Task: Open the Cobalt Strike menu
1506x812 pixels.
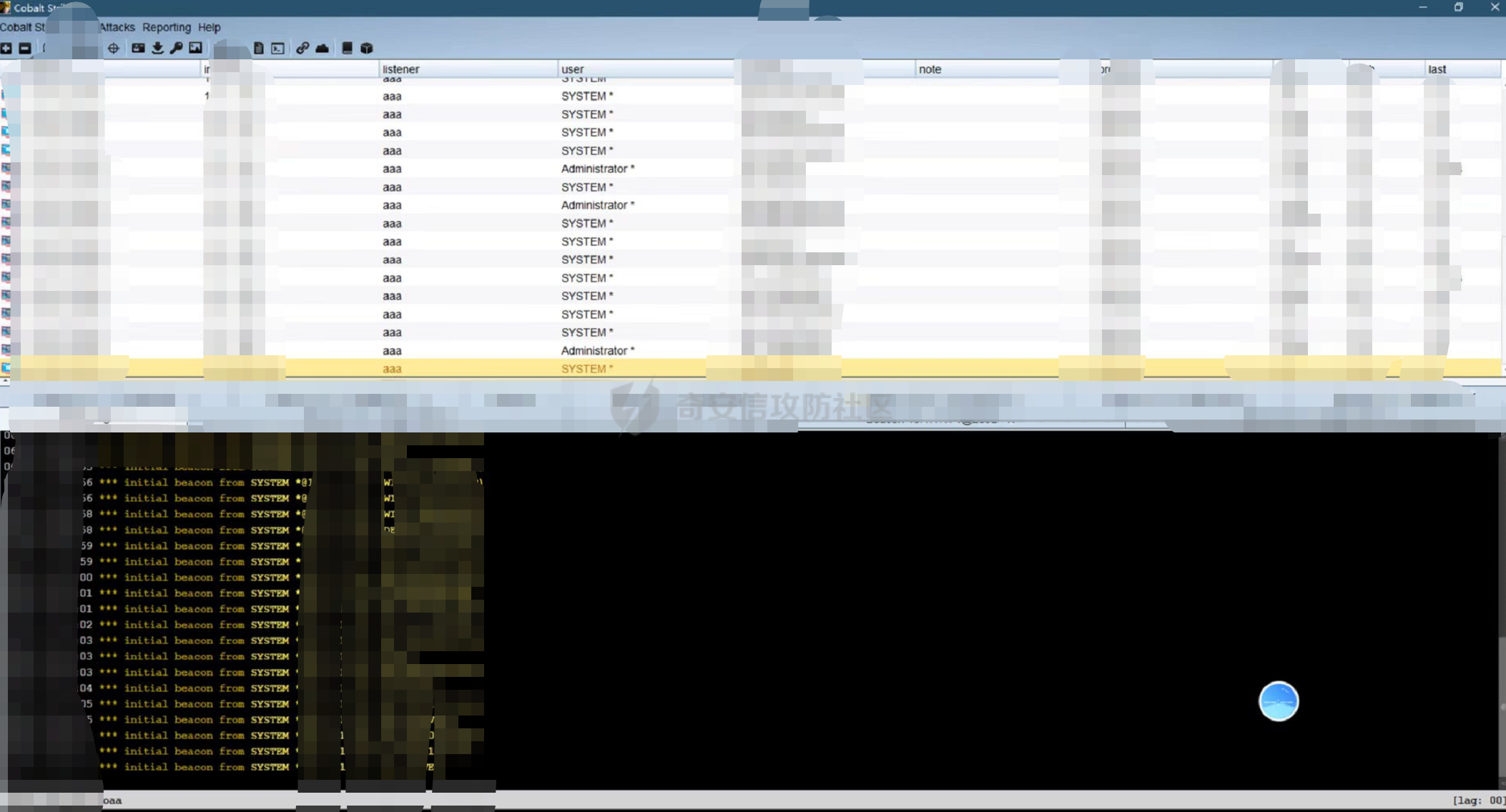Action: [23, 27]
